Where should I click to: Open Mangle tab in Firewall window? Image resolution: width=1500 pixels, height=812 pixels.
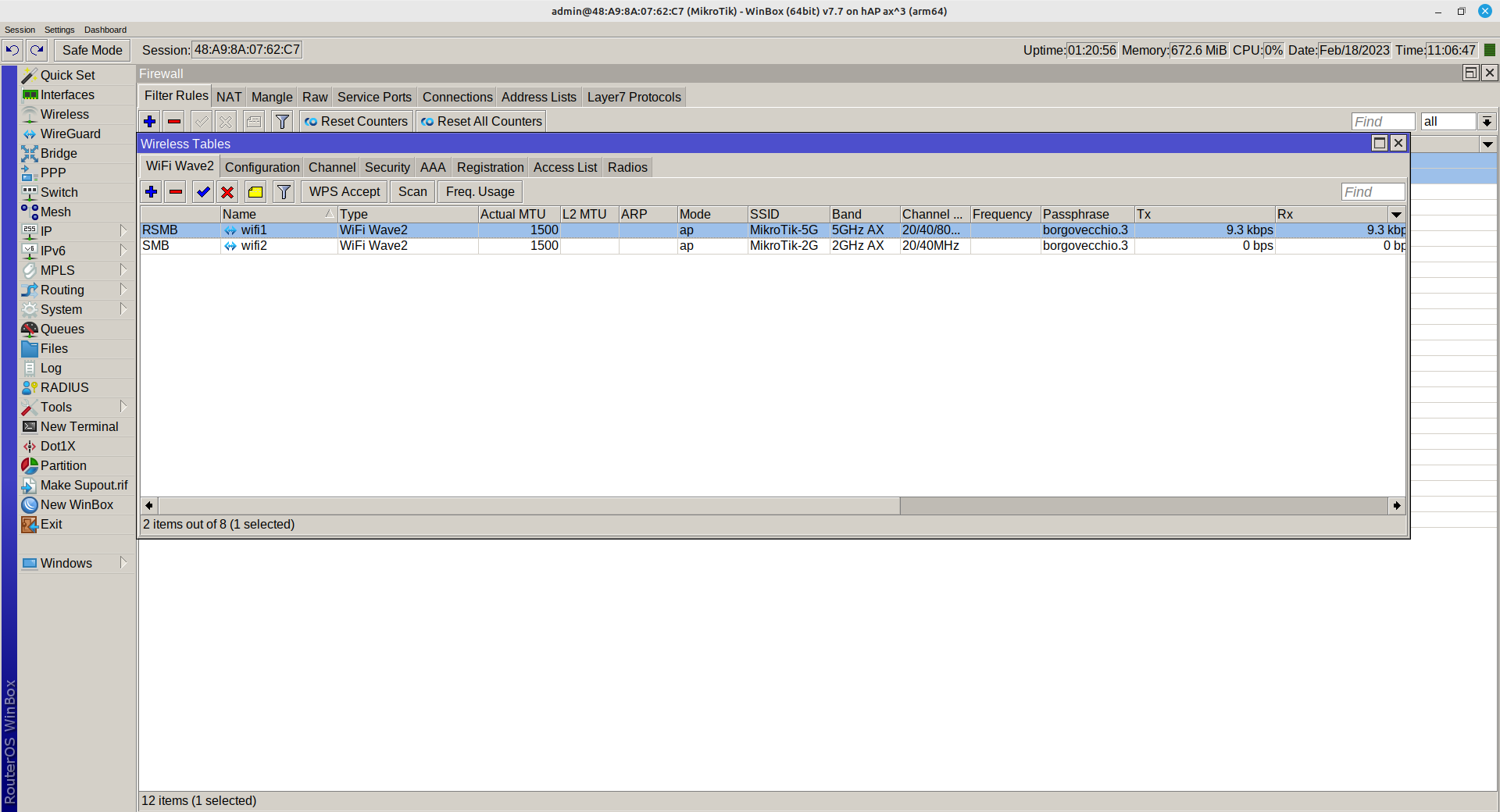coord(272,97)
